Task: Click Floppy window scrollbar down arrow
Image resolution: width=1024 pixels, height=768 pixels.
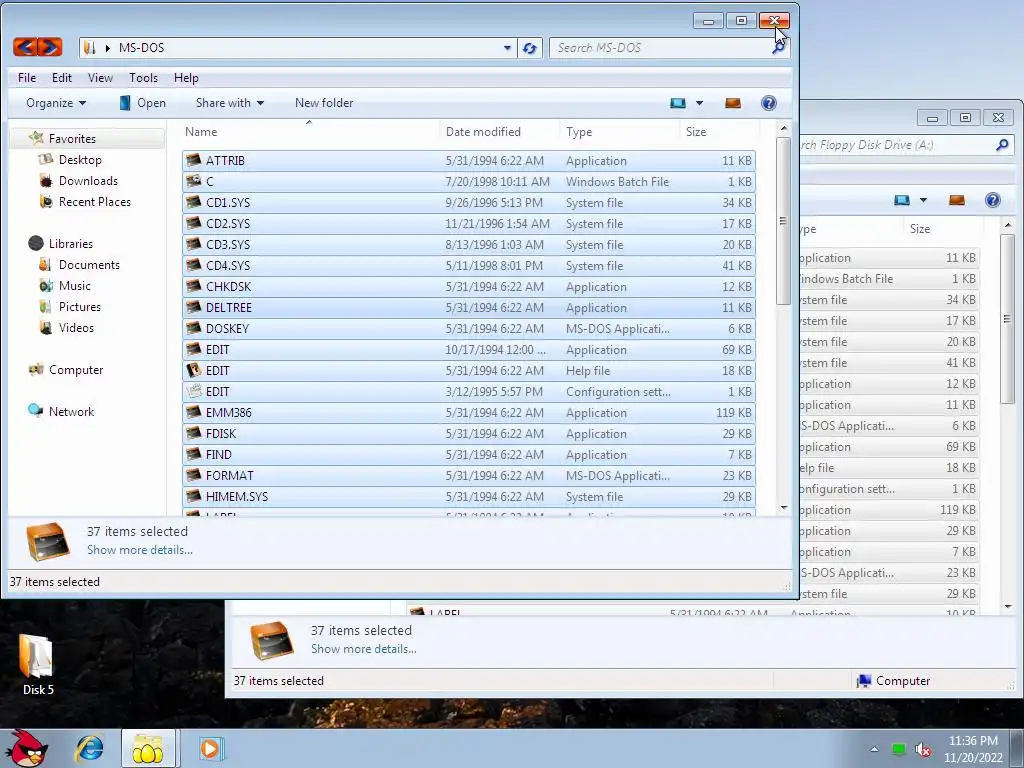Action: pyautogui.click(x=1008, y=606)
